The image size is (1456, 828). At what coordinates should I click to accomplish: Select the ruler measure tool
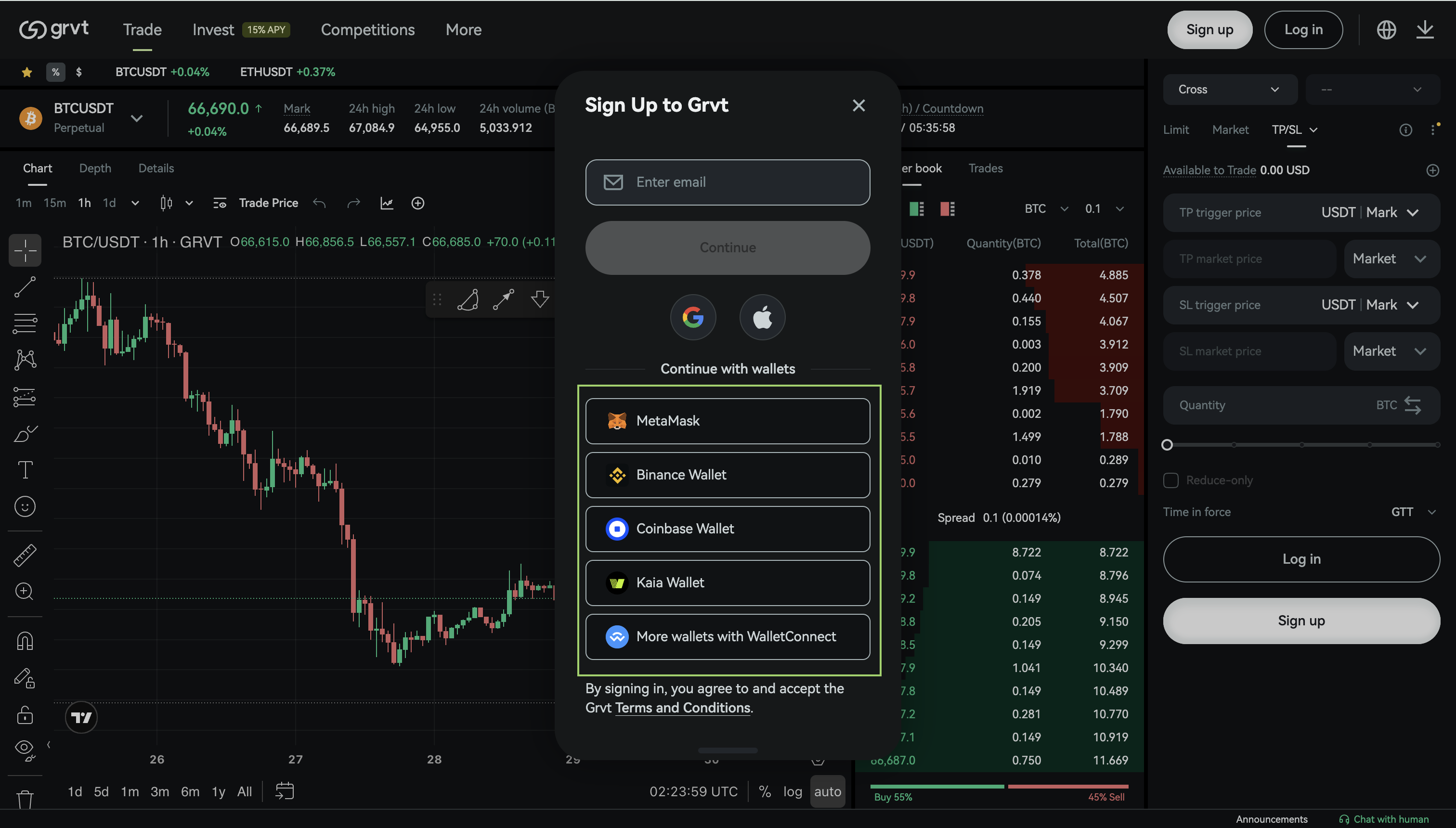coord(25,555)
